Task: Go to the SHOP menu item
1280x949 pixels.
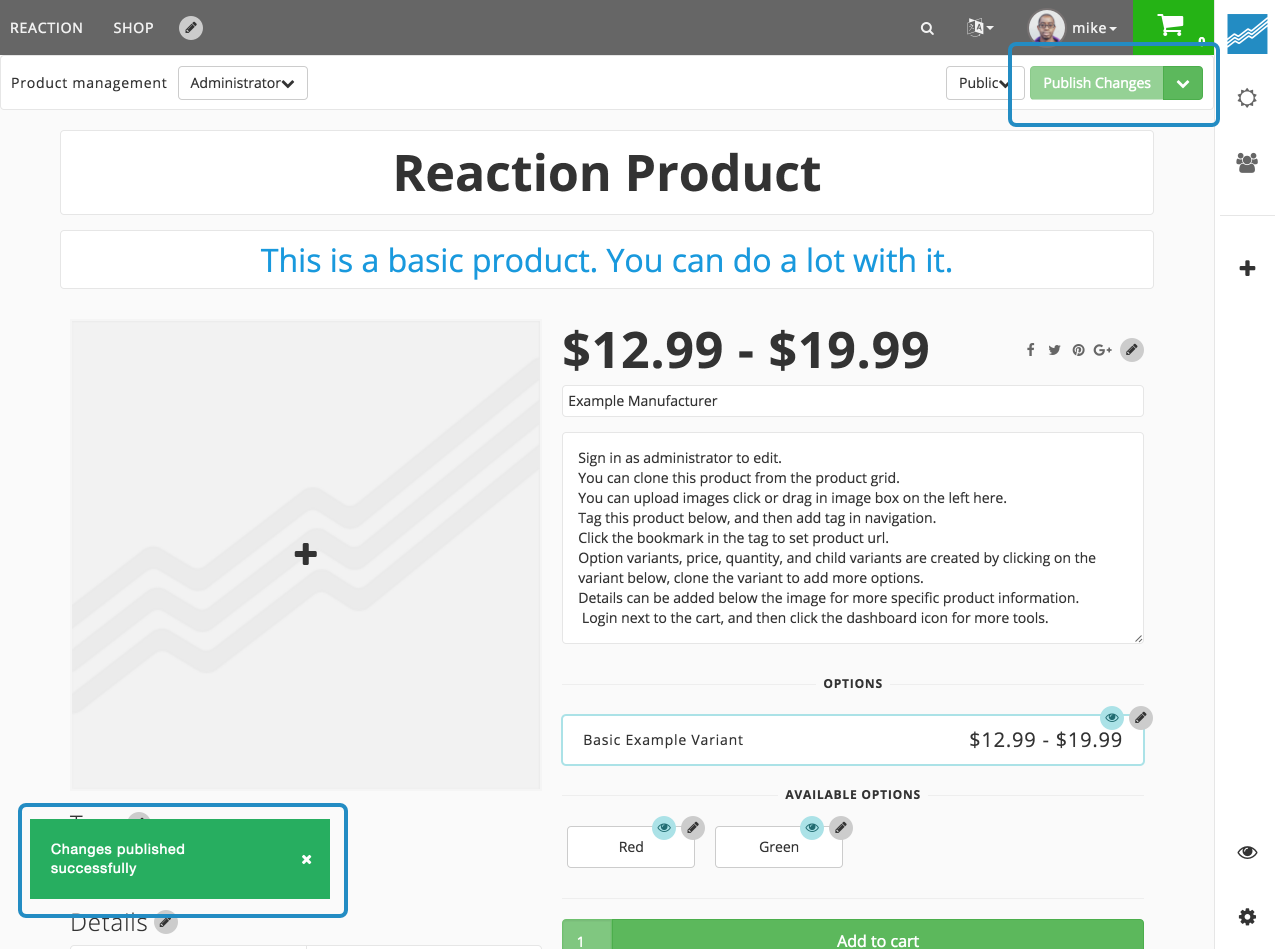Action: coord(133,28)
